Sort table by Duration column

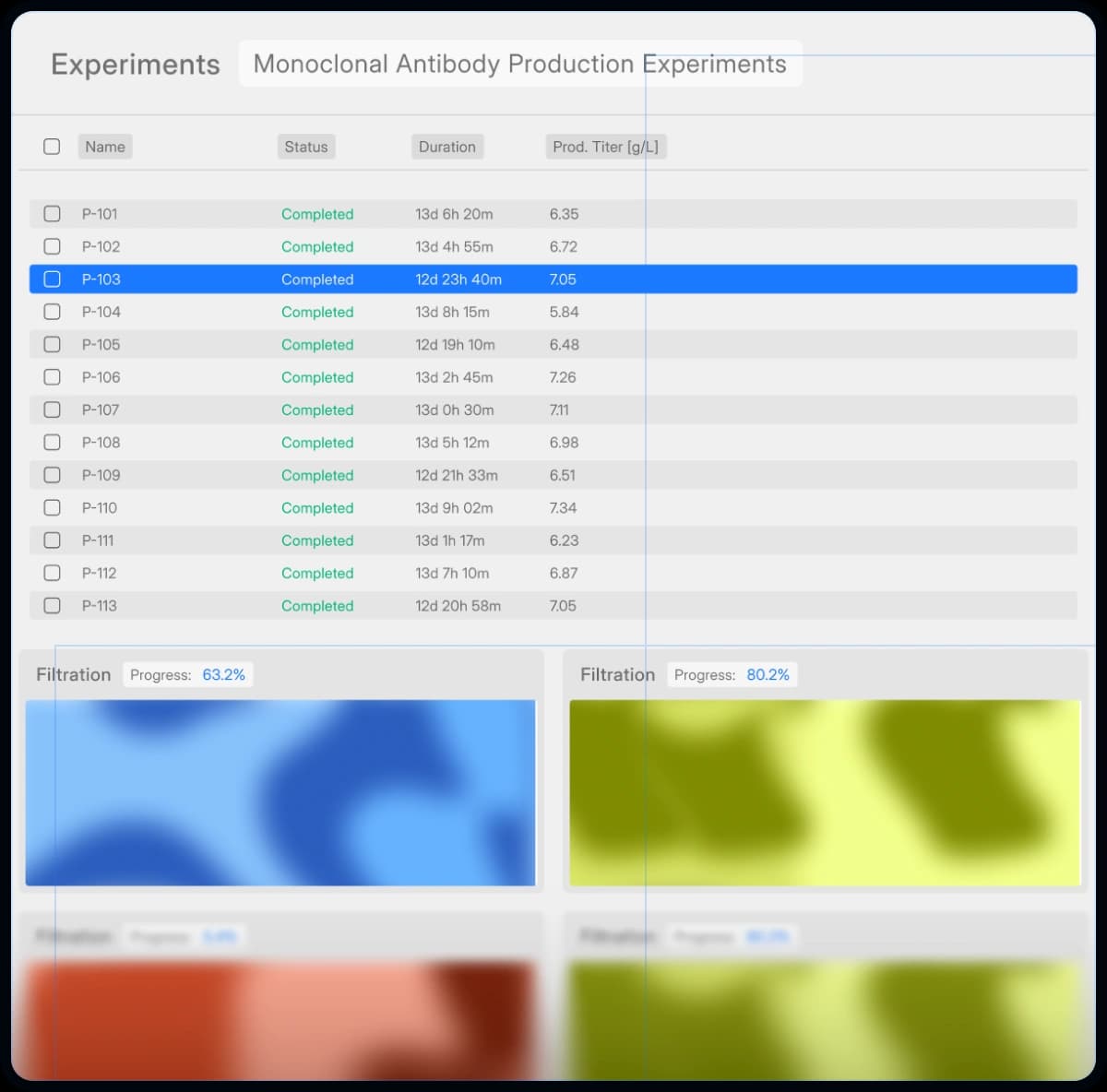tap(446, 147)
